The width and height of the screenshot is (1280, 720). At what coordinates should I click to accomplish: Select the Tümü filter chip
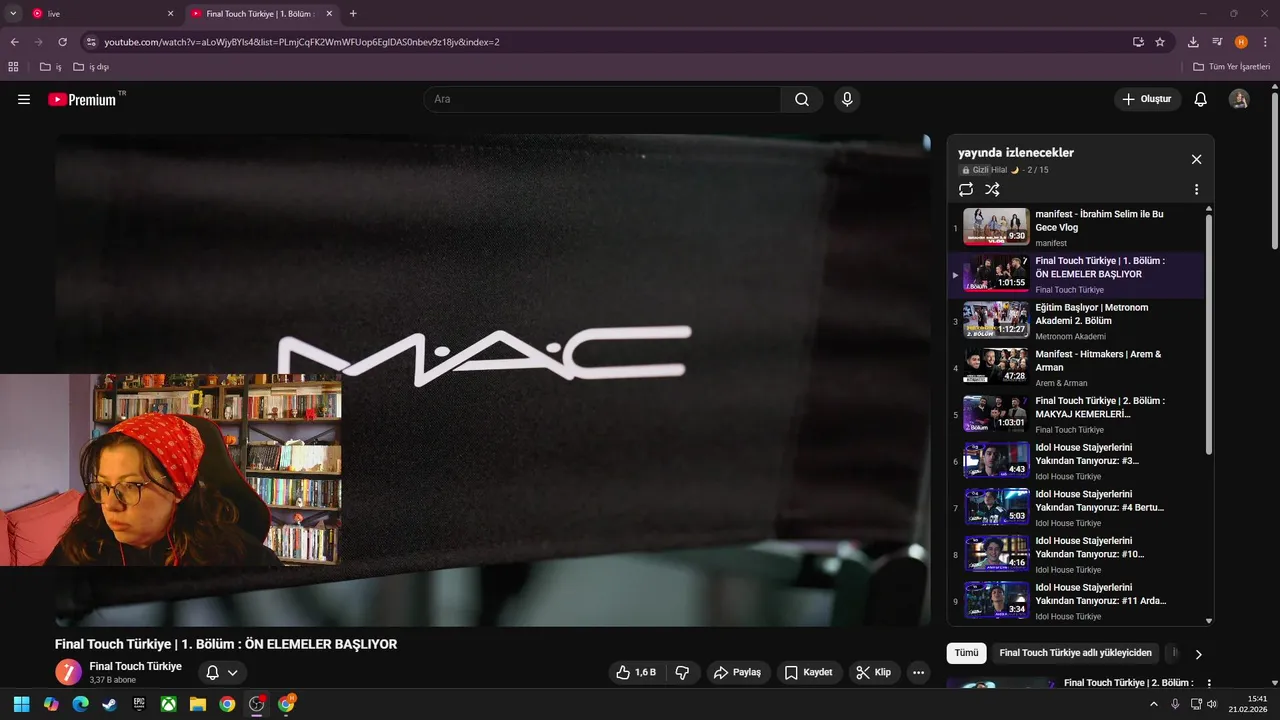pos(966,653)
